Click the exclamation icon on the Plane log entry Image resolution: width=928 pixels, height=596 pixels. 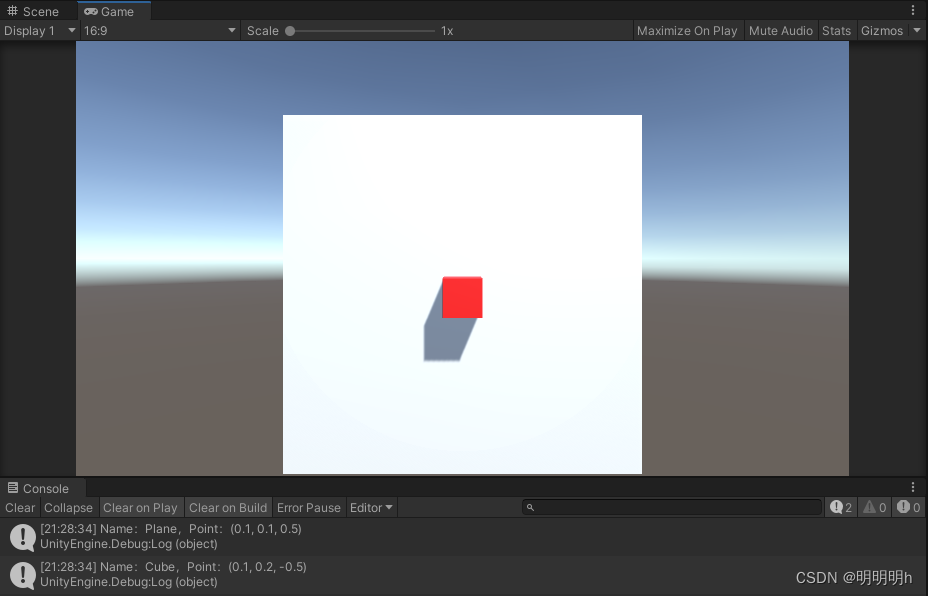22,536
